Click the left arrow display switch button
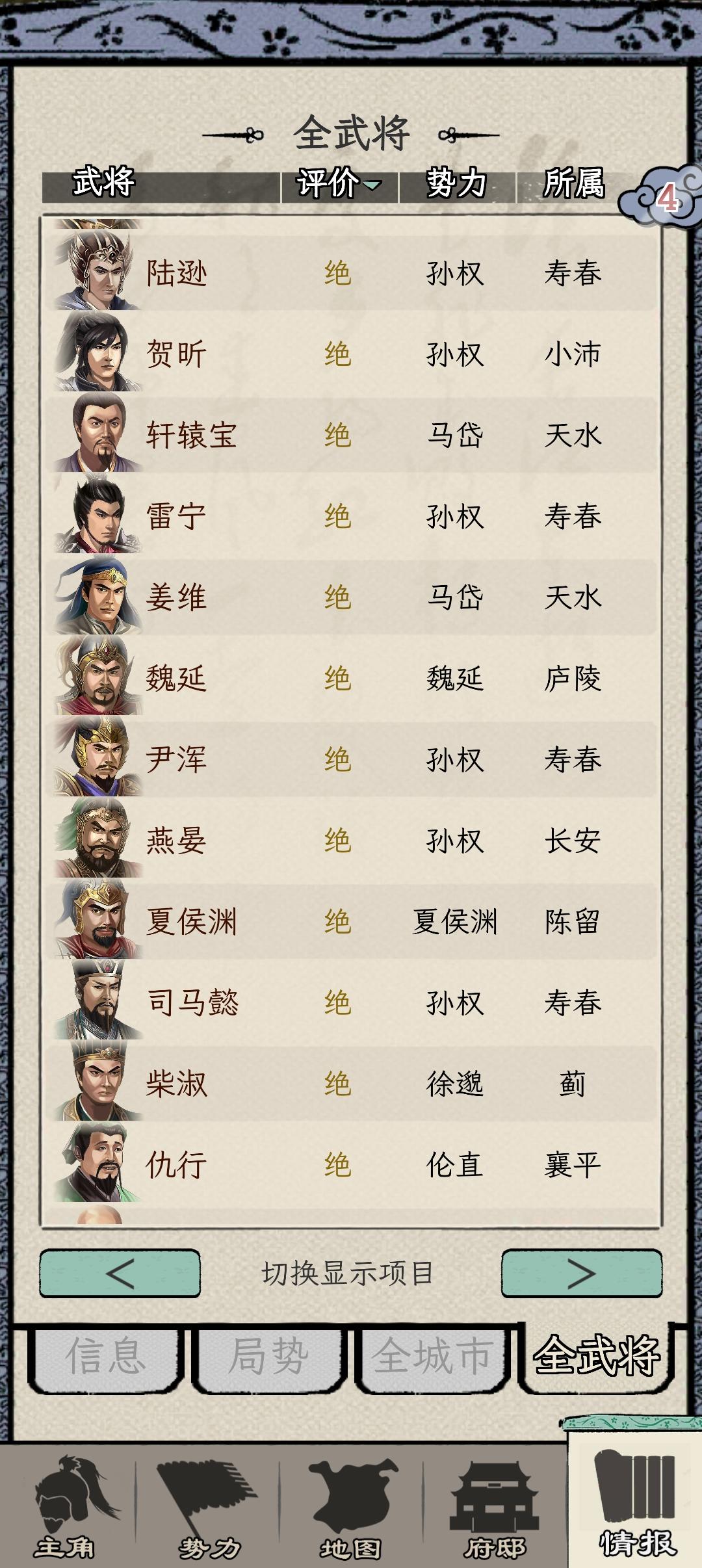Viewport: 702px width, 1568px height. [x=120, y=1273]
